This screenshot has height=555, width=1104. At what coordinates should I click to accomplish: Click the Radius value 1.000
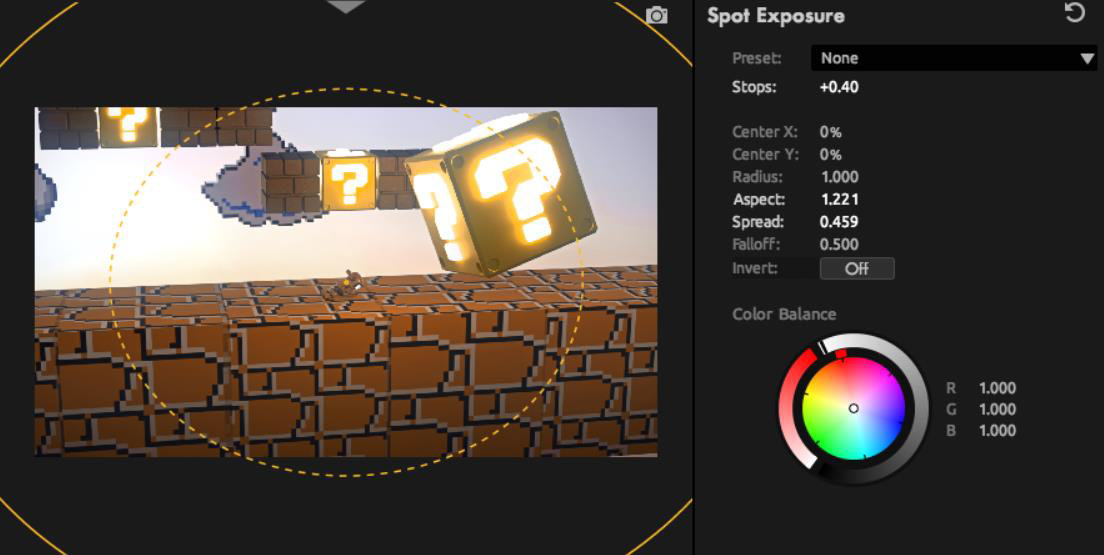coord(839,177)
